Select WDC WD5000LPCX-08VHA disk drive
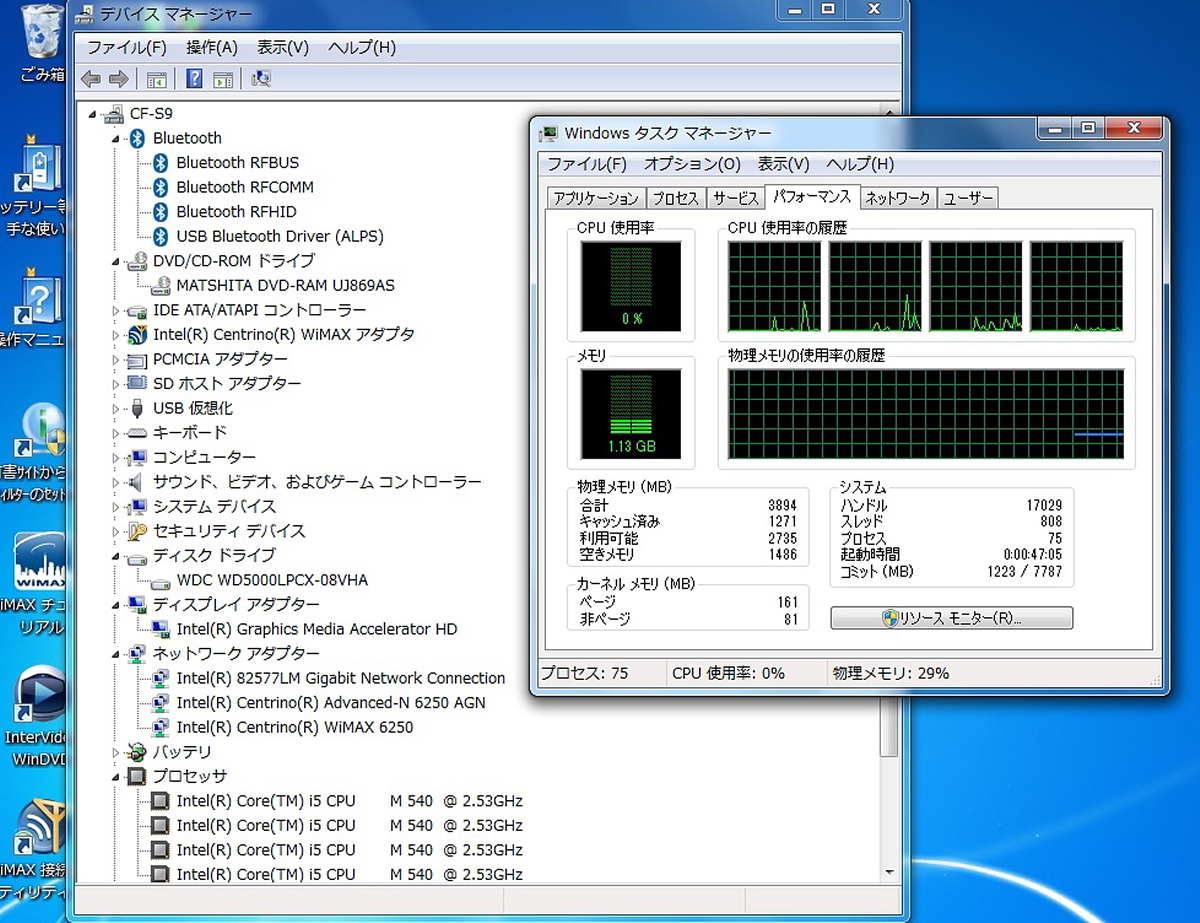The width and height of the screenshot is (1200, 923). click(272, 580)
